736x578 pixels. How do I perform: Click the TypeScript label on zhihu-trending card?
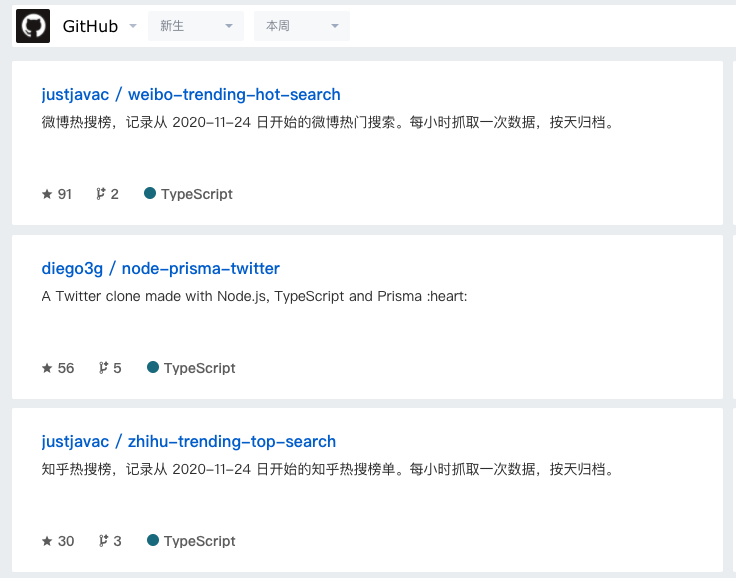[199, 541]
